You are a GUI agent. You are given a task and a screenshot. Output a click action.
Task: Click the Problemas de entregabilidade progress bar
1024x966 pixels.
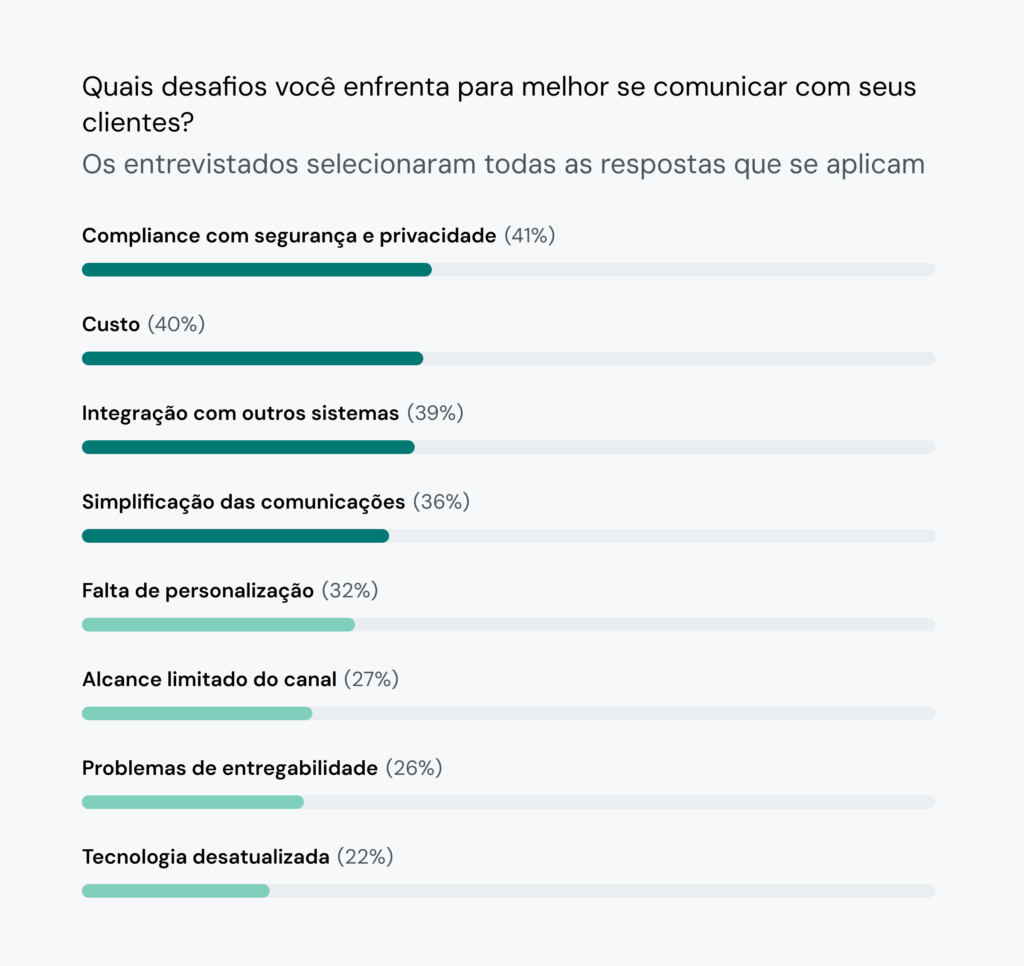click(x=192, y=802)
